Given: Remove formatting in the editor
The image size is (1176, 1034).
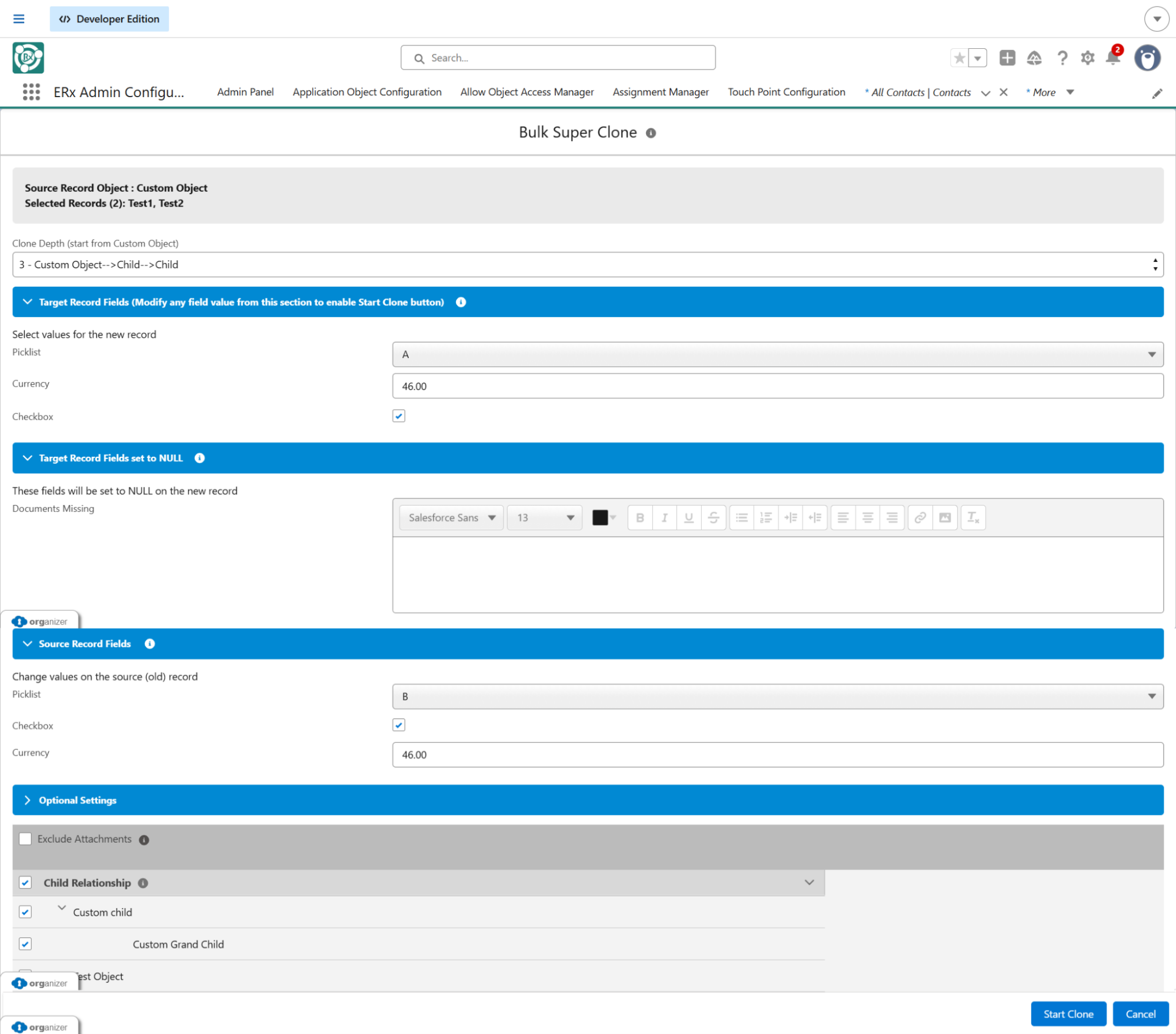Looking at the screenshot, I should click(973, 517).
